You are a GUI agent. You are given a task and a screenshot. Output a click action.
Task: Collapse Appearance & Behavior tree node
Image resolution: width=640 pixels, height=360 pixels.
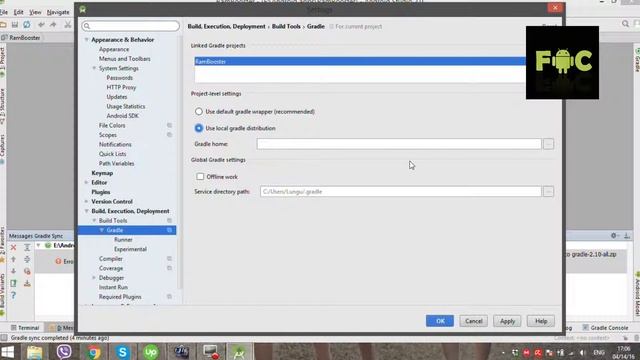(x=87, y=40)
